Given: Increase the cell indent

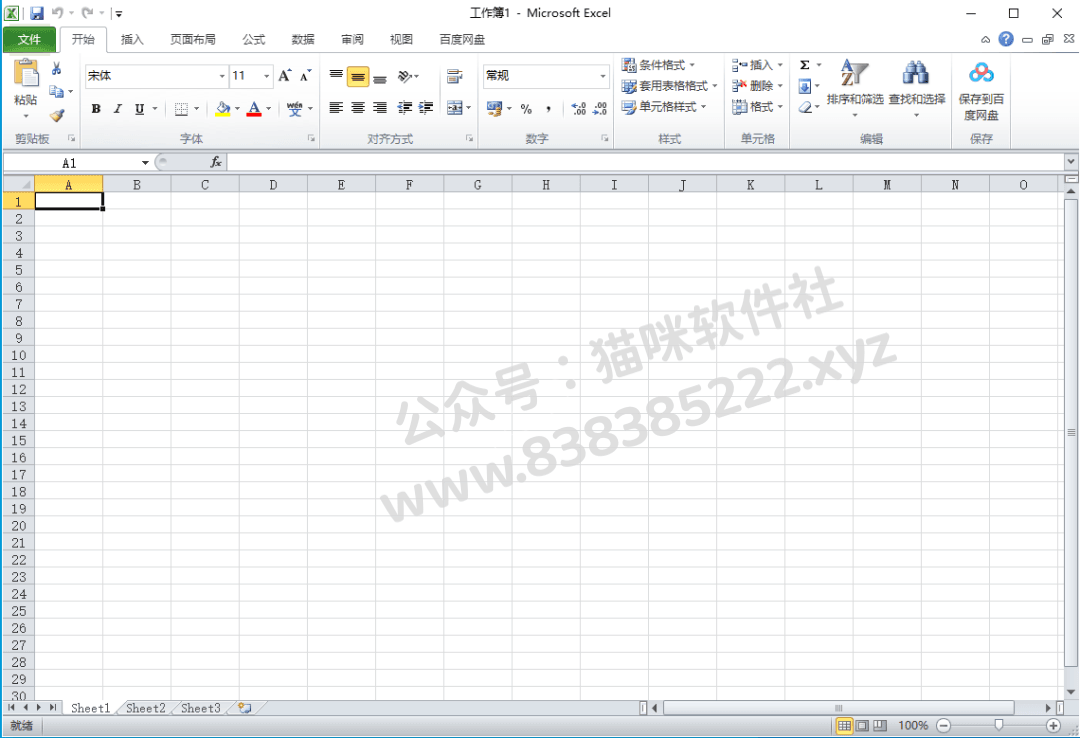Looking at the screenshot, I should 426,107.
